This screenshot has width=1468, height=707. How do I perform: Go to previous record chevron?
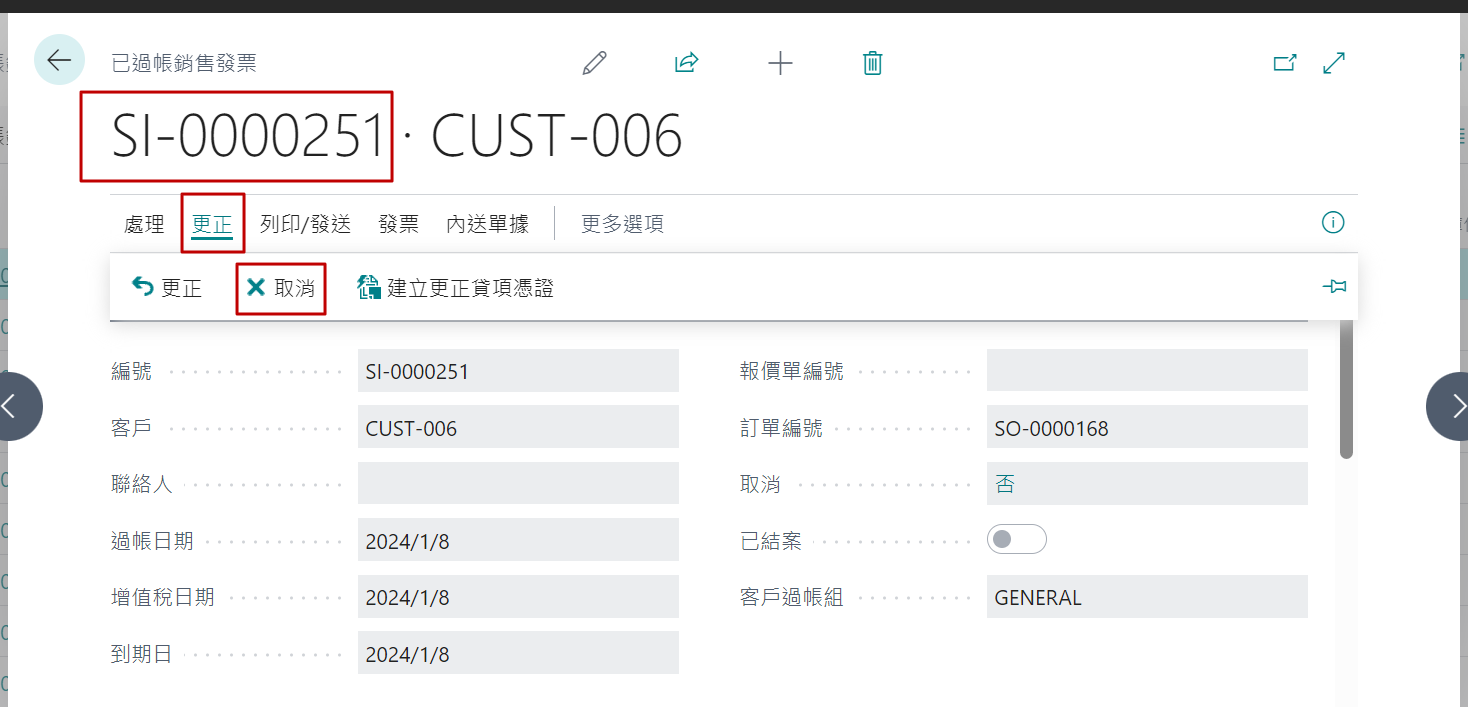pos(10,406)
